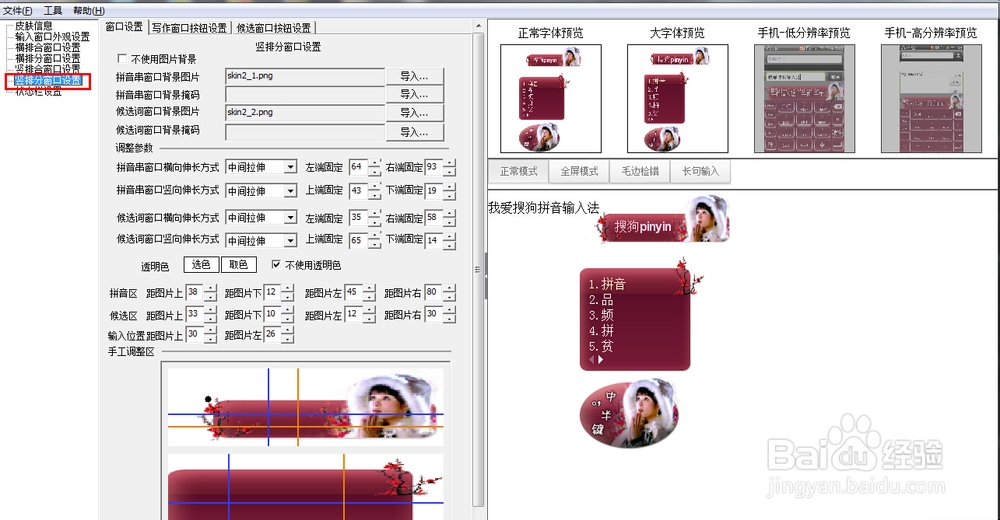Screen dimensions: 1000x520
Task: Adjust 候选区 距图片右 stepper showing 30
Action: tap(450, 315)
